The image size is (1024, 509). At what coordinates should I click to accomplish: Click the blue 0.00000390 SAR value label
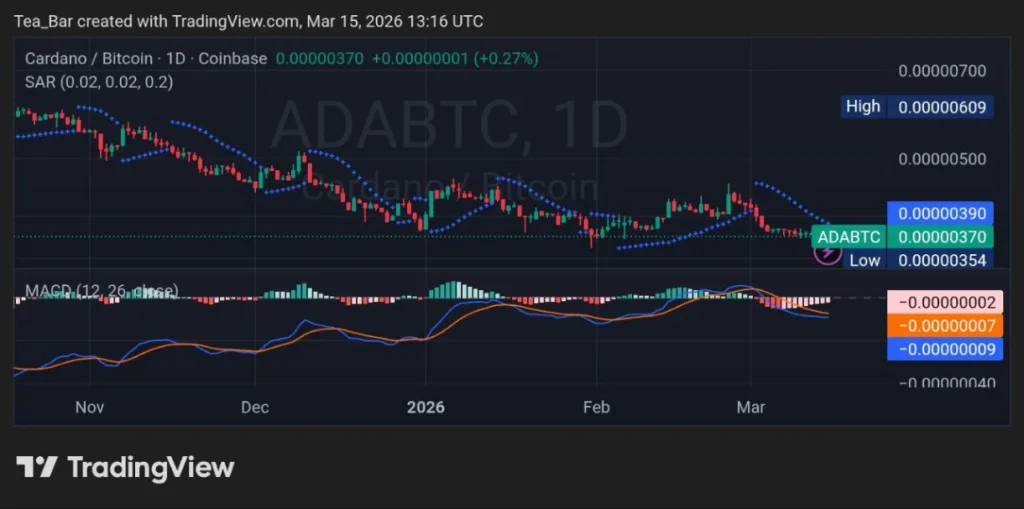pos(940,214)
